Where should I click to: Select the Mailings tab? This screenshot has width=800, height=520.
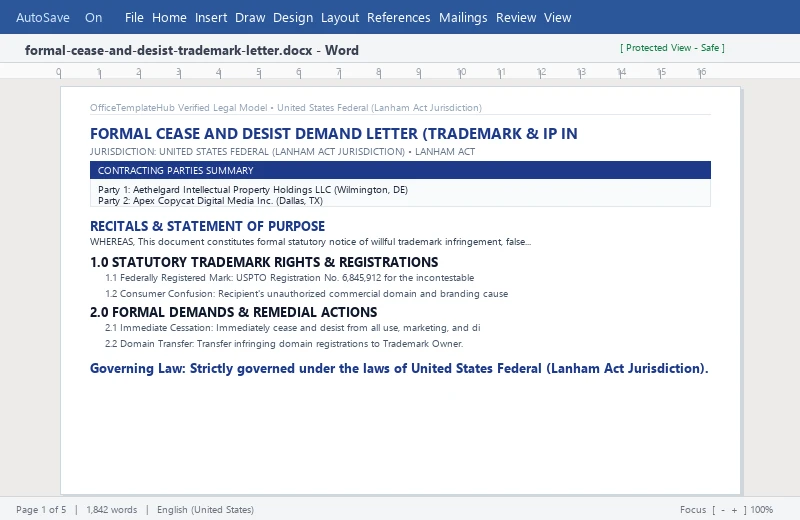click(x=463, y=17)
